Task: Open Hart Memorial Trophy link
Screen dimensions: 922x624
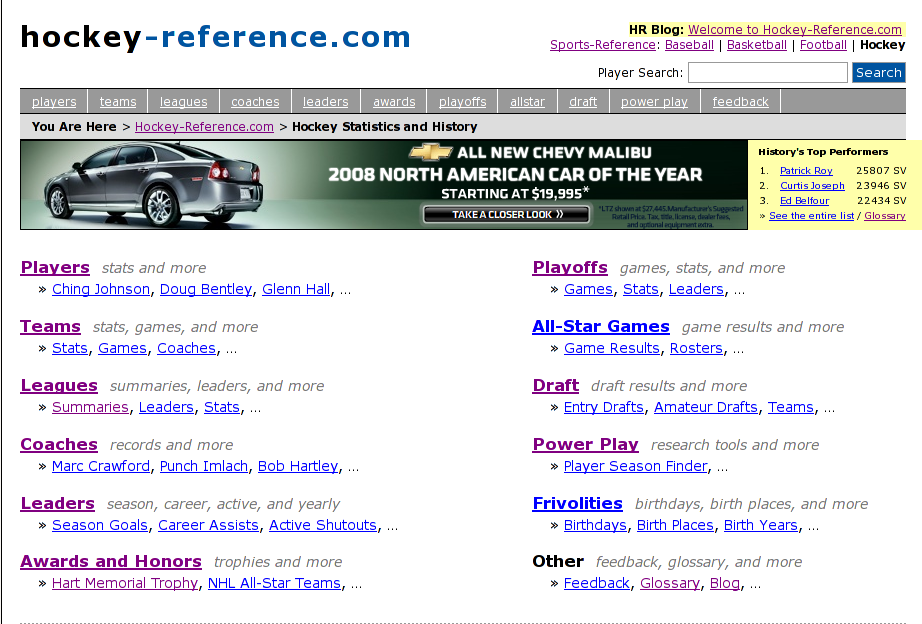Action: point(125,583)
